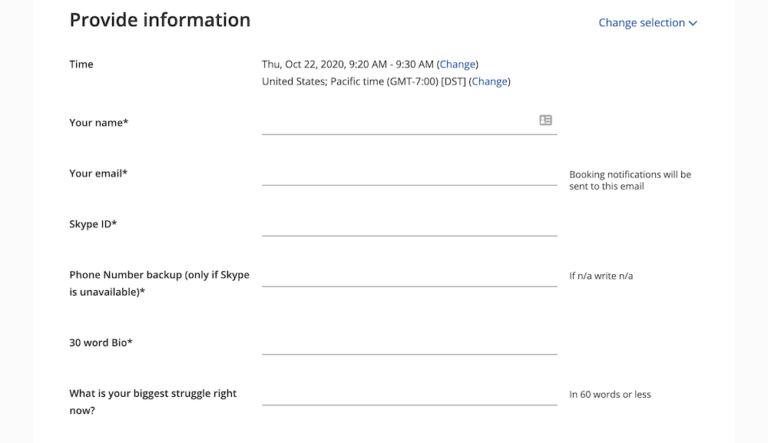This screenshot has width=768, height=443.
Task: Focus the 30 word Bio field
Action: tap(409, 343)
